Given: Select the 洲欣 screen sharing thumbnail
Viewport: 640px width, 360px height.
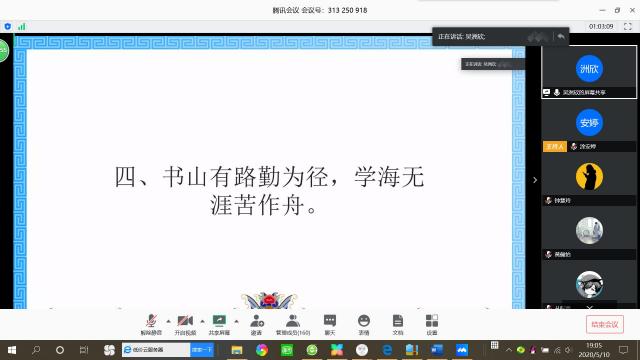Looking at the screenshot, I should click(x=589, y=72).
